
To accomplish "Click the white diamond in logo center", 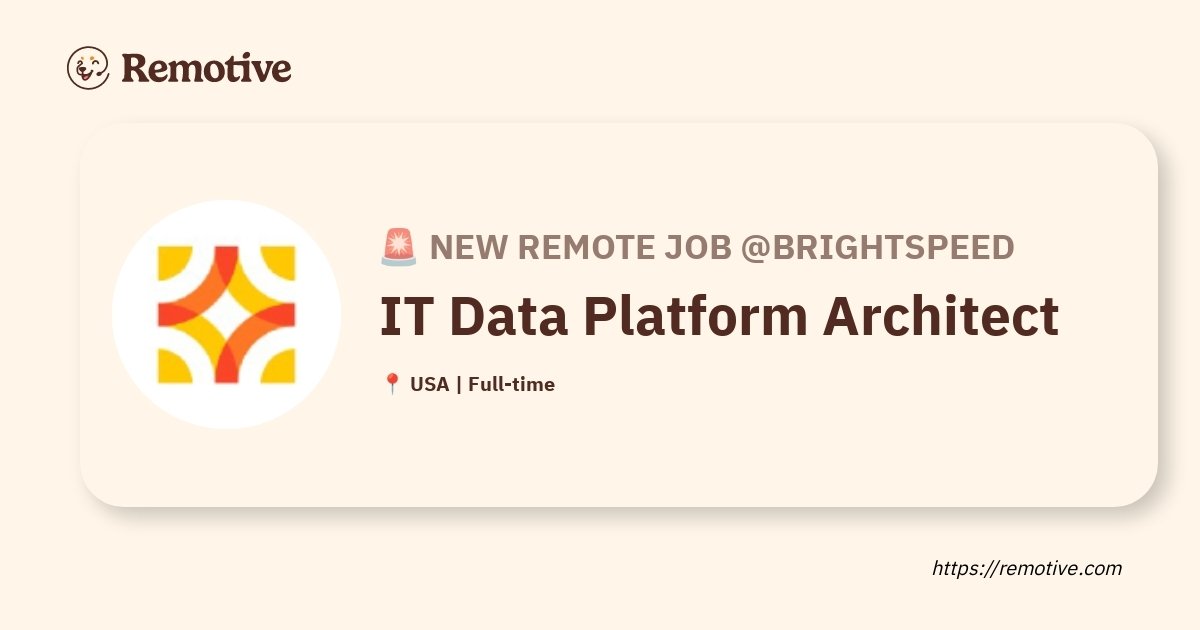I will pyautogui.click(x=227, y=314).
